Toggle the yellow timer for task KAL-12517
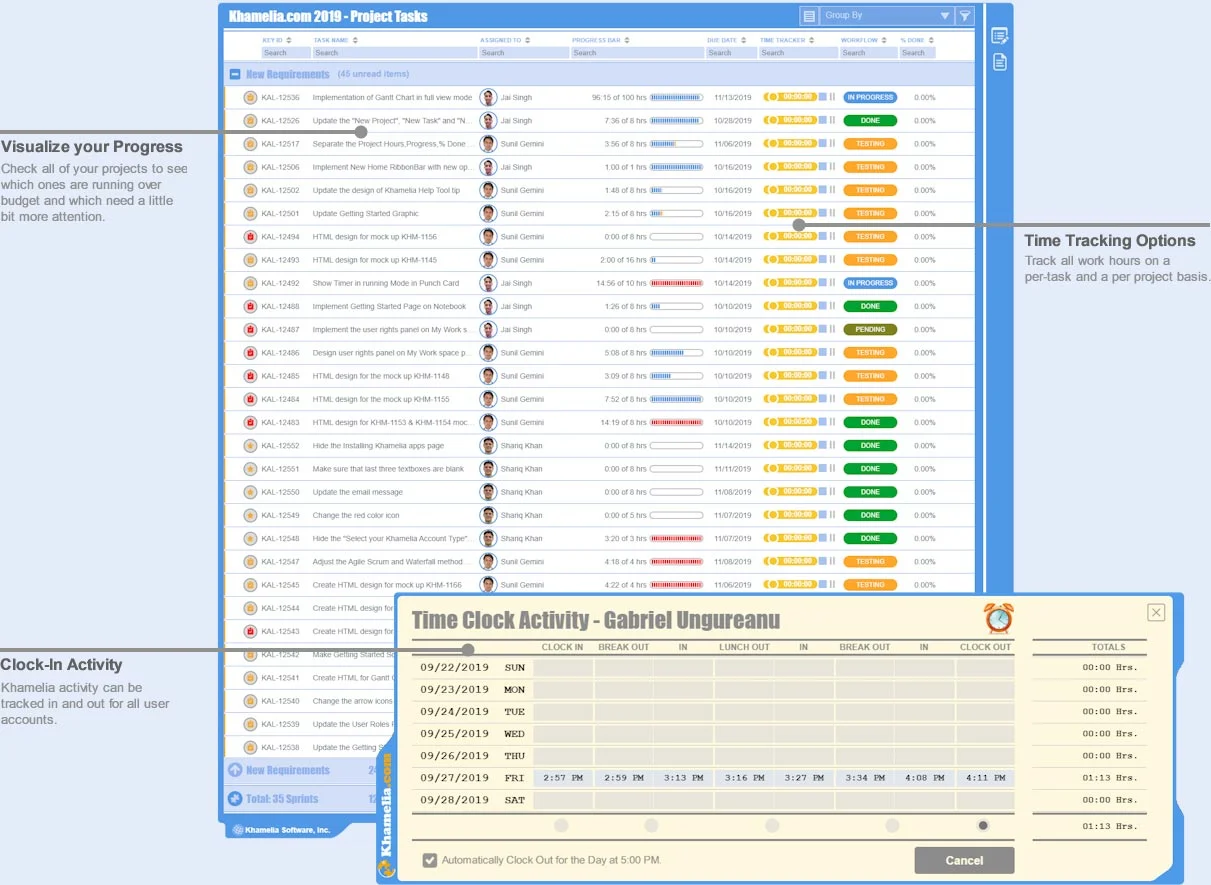Screen dimensions: 1211x885 pos(790,144)
